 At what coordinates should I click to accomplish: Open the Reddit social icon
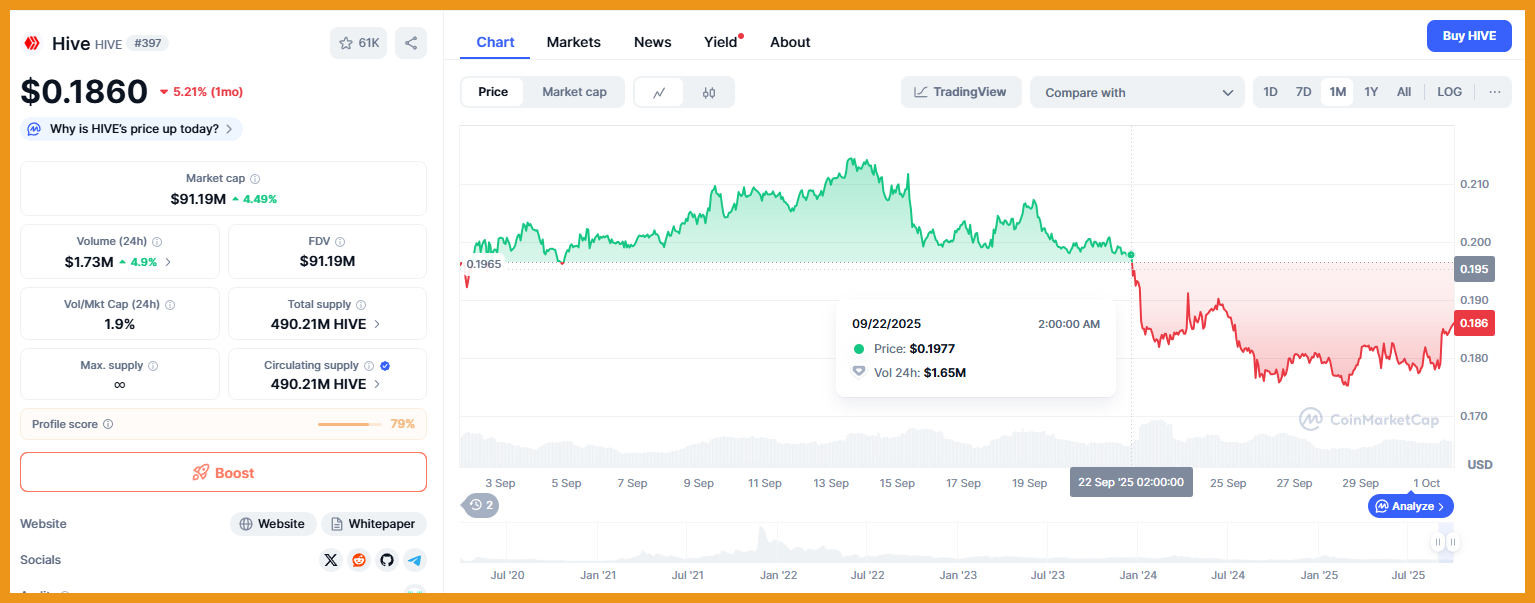359,560
